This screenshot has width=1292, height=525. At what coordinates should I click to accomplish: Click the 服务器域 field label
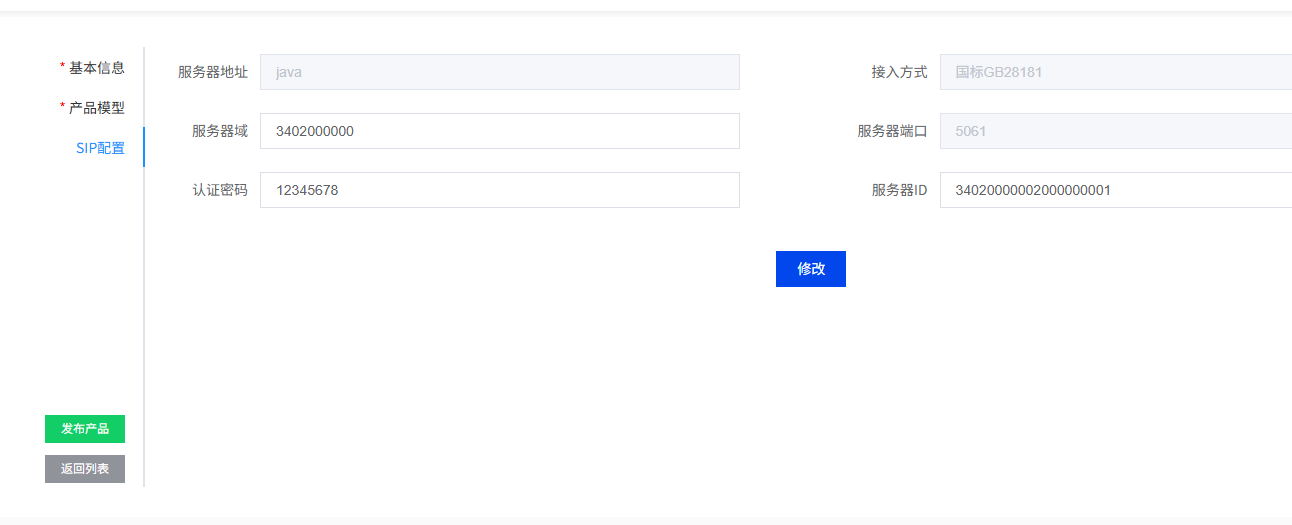click(x=220, y=131)
